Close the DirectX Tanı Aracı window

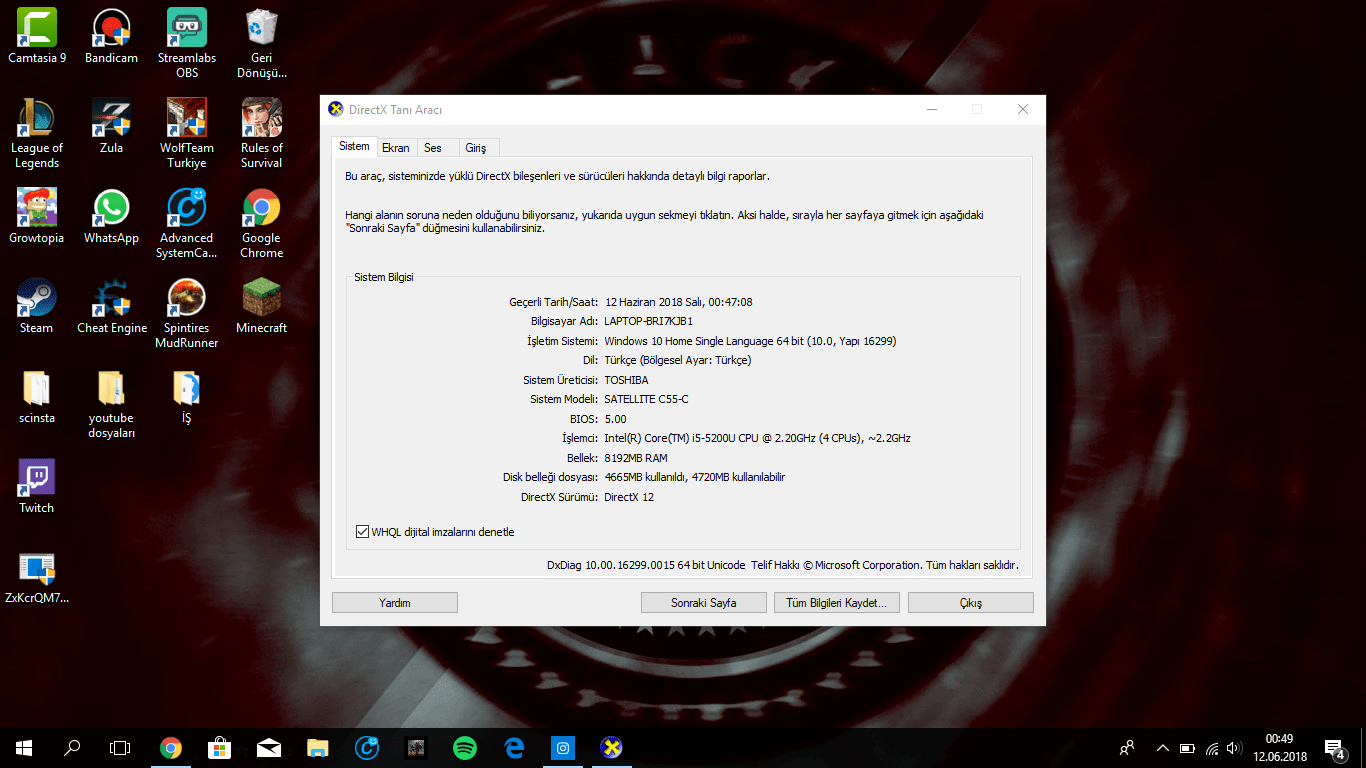tap(1023, 109)
